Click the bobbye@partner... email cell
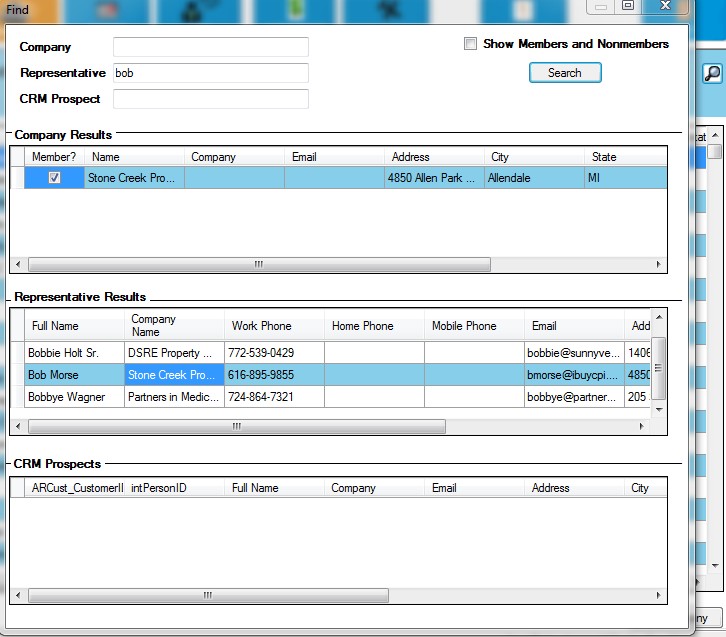This screenshot has width=726, height=637. point(574,397)
